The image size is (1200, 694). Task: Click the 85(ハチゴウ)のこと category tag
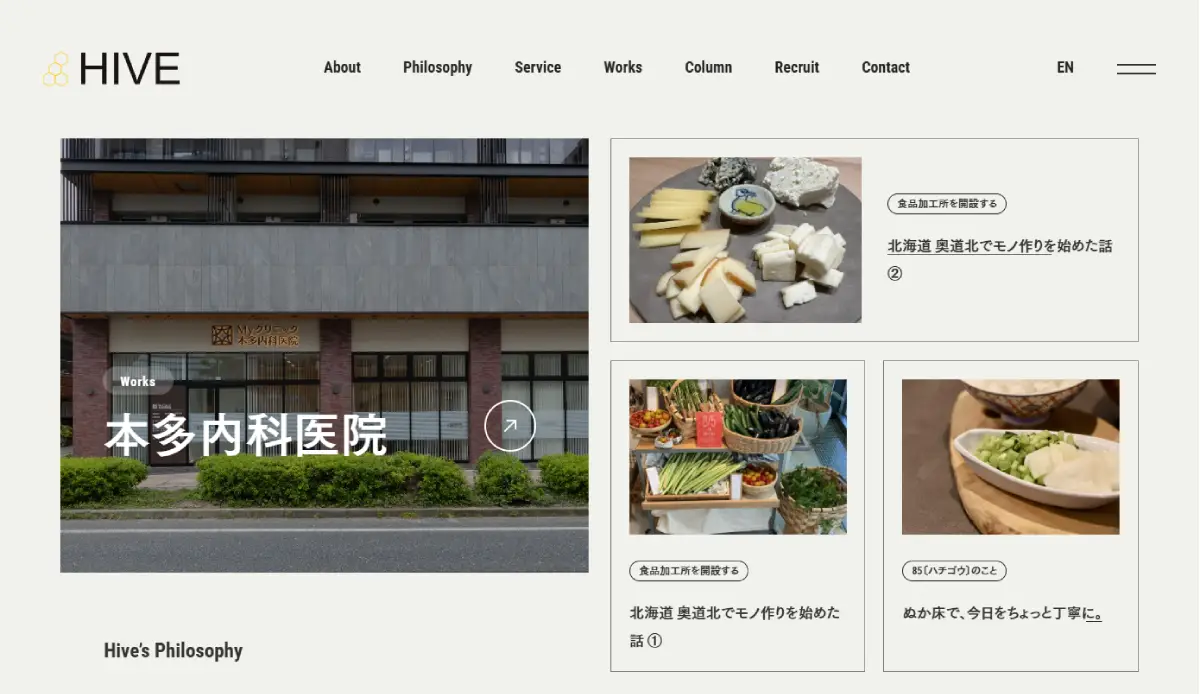click(954, 571)
